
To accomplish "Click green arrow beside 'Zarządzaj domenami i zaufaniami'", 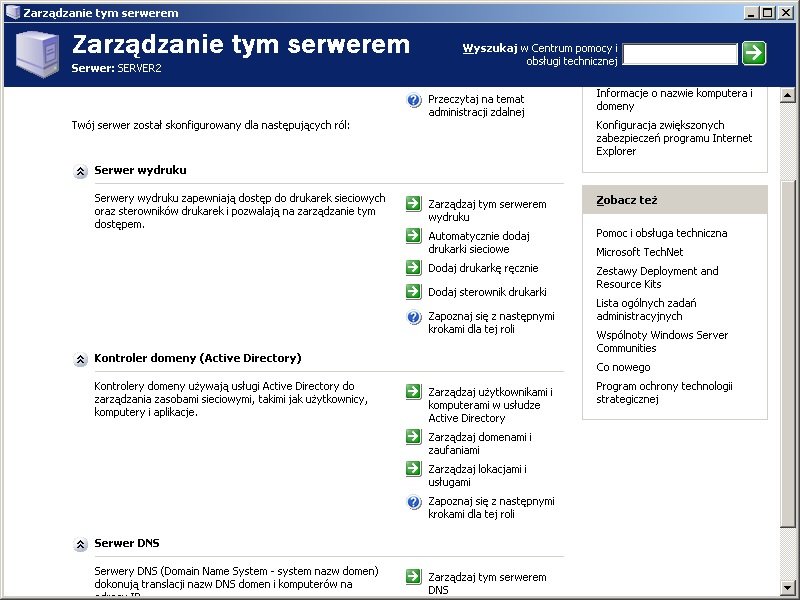I will 414,437.
